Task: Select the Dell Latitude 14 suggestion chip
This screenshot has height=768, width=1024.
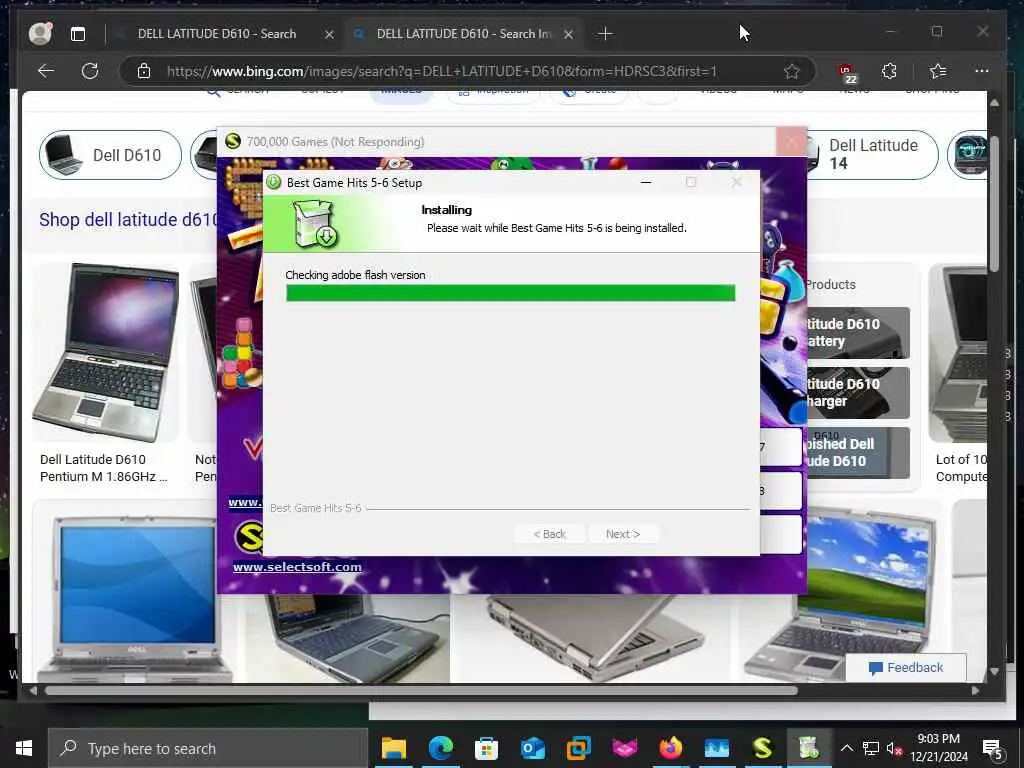Action: coord(872,155)
